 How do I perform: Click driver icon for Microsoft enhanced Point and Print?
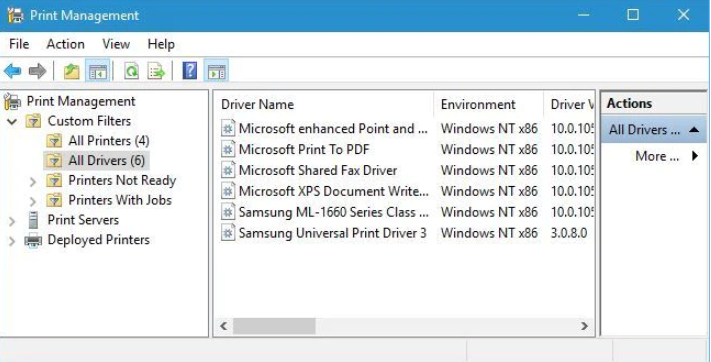tap(228, 129)
